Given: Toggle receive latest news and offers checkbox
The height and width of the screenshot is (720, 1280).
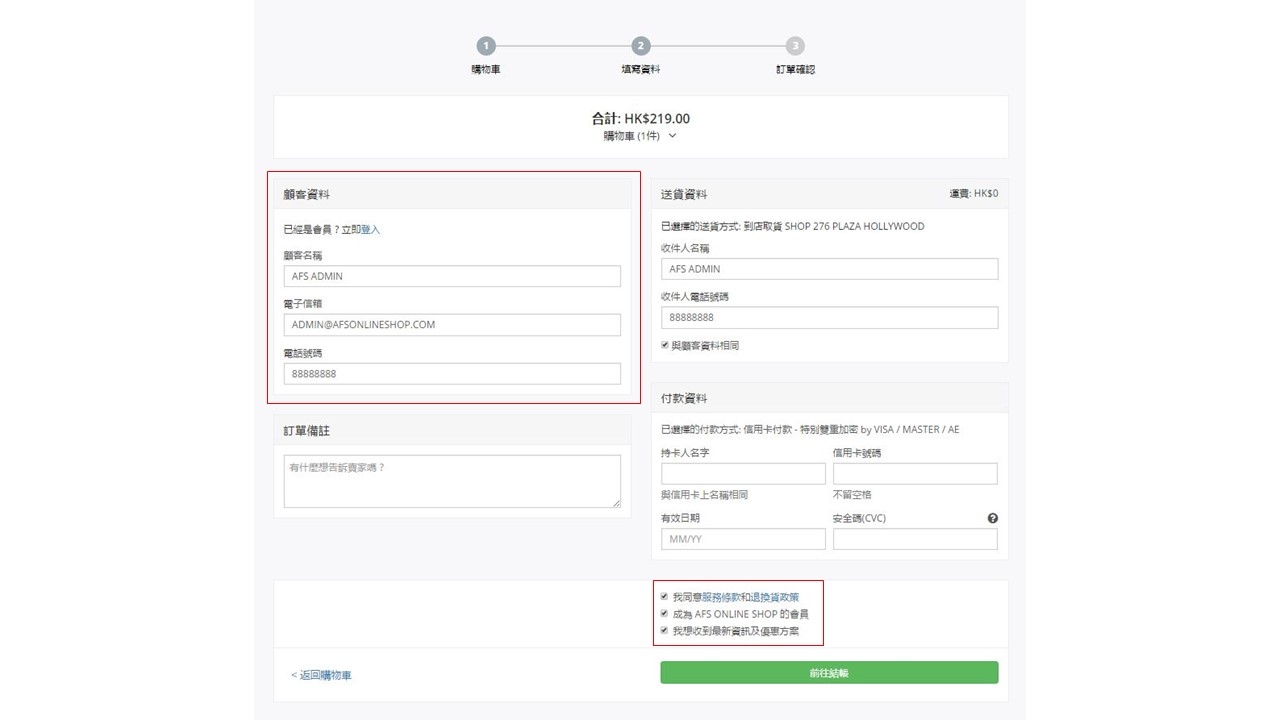Looking at the screenshot, I should (x=664, y=631).
